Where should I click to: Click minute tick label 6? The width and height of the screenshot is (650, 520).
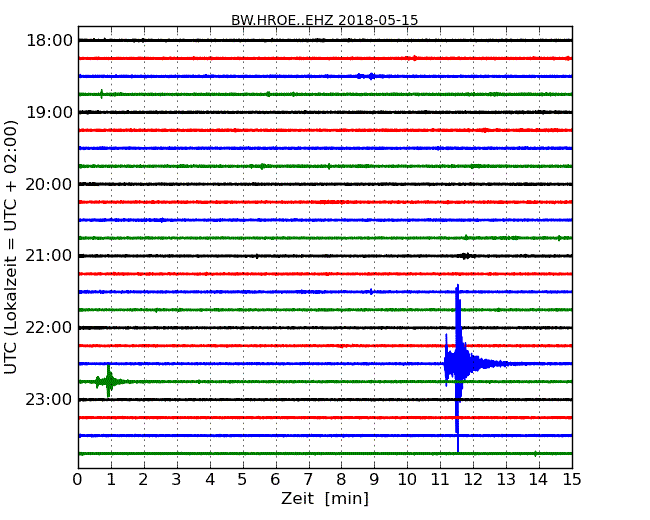click(275, 480)
